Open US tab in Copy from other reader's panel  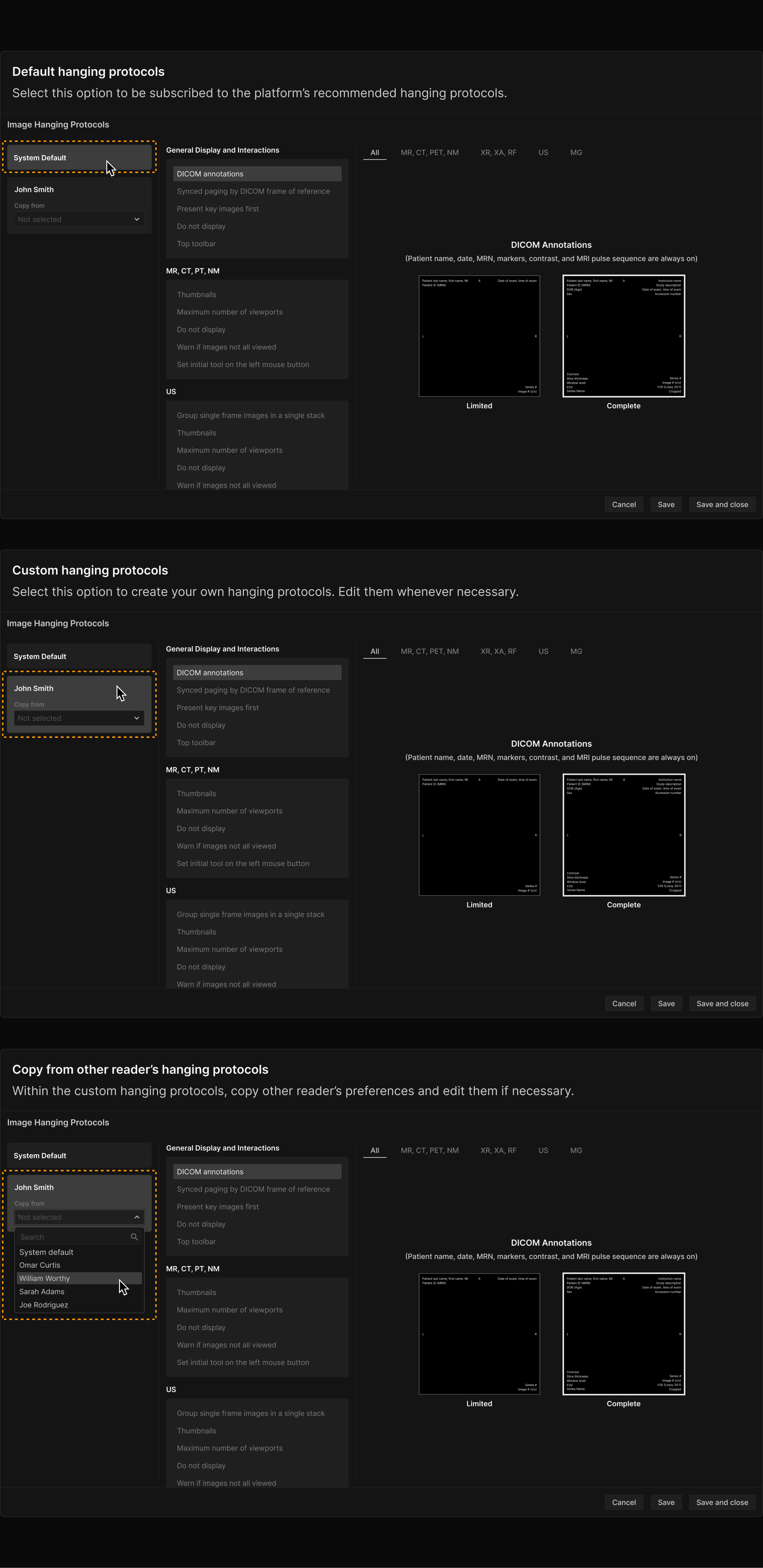pyautogui.click(x=543, y=1150)
